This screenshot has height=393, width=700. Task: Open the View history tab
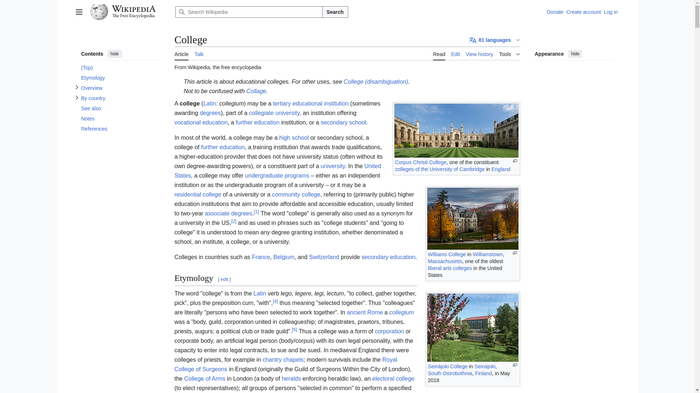479,54
